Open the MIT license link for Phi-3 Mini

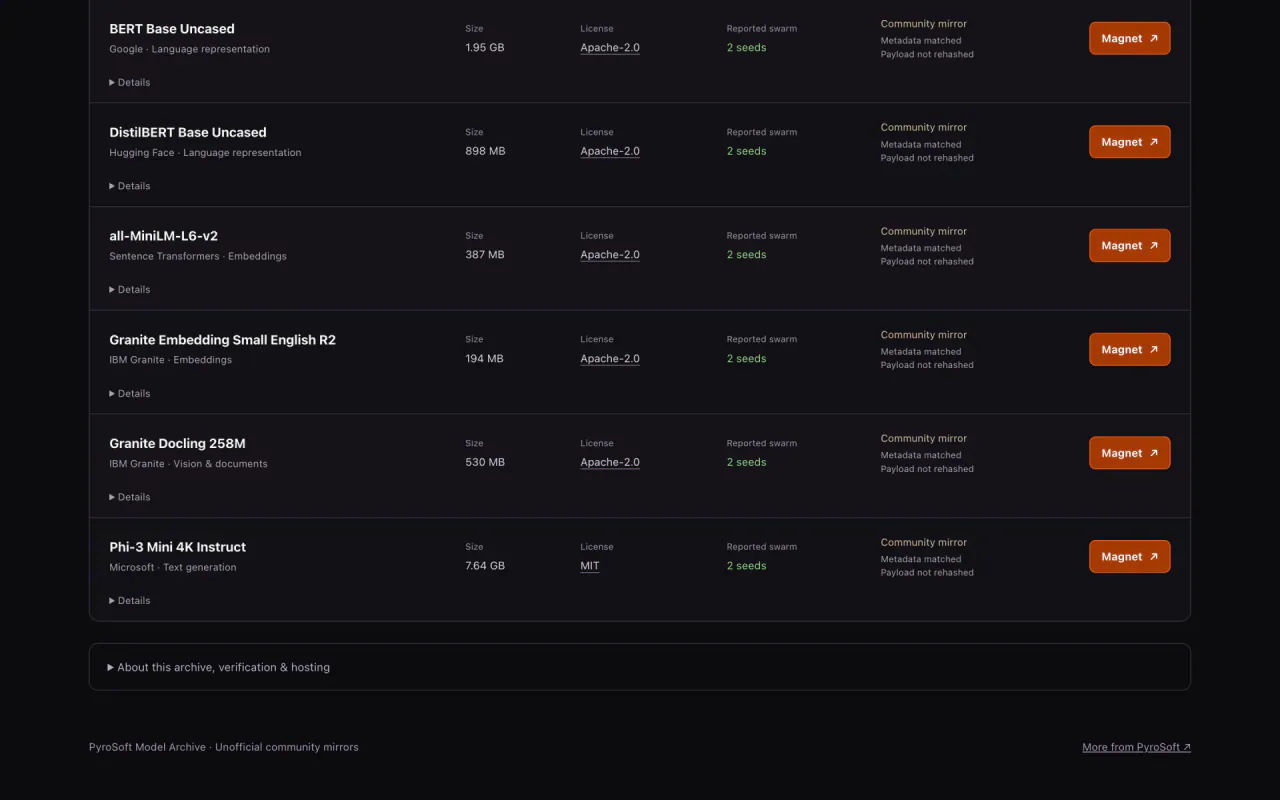tap(590, 566)
